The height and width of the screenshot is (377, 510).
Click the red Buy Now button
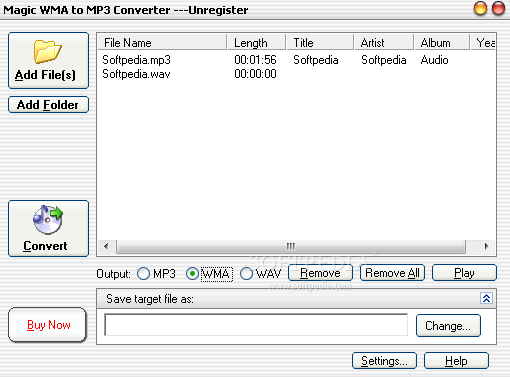point(47,325)
